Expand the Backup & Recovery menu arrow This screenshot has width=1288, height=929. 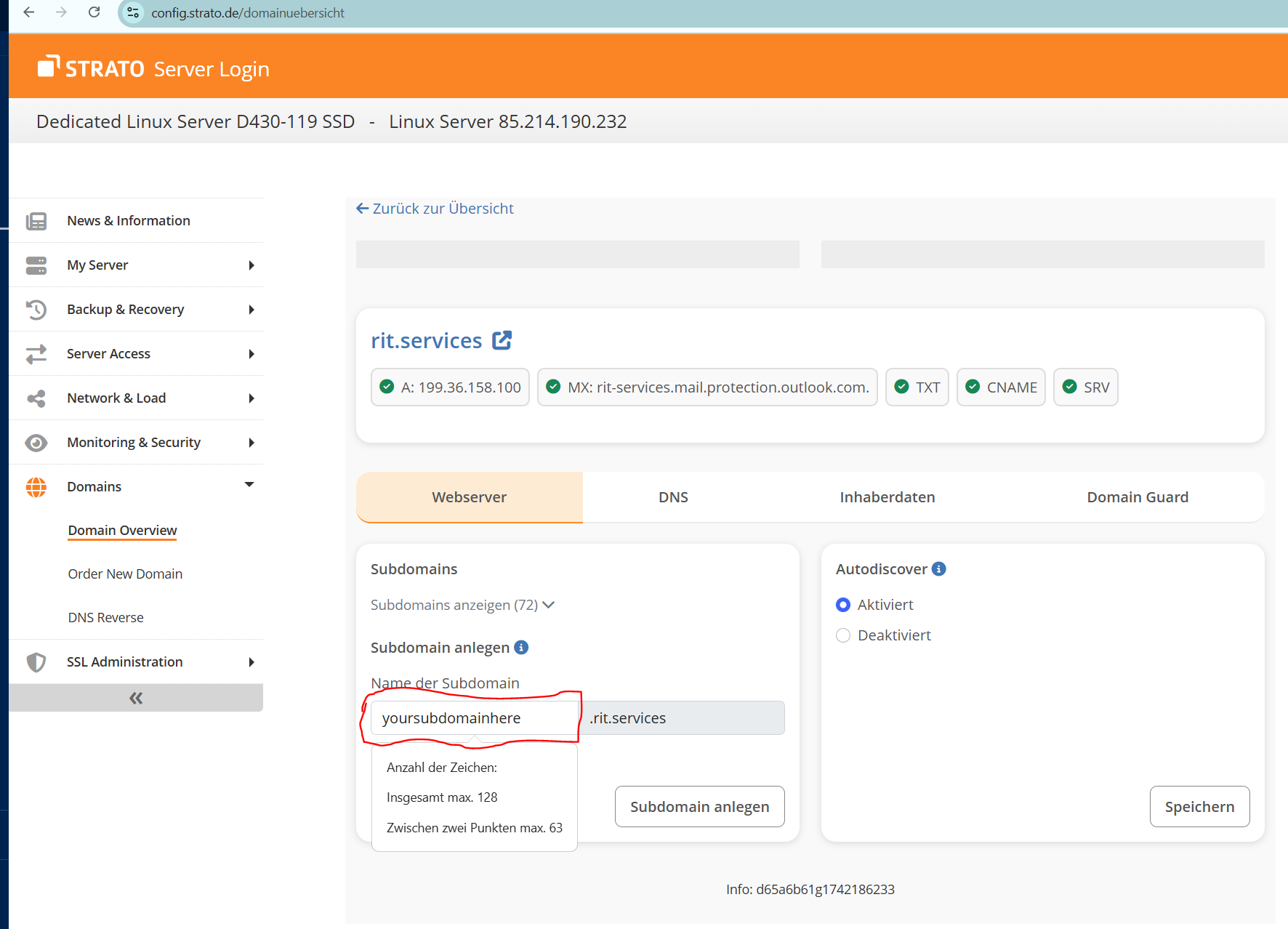[251, 310]
